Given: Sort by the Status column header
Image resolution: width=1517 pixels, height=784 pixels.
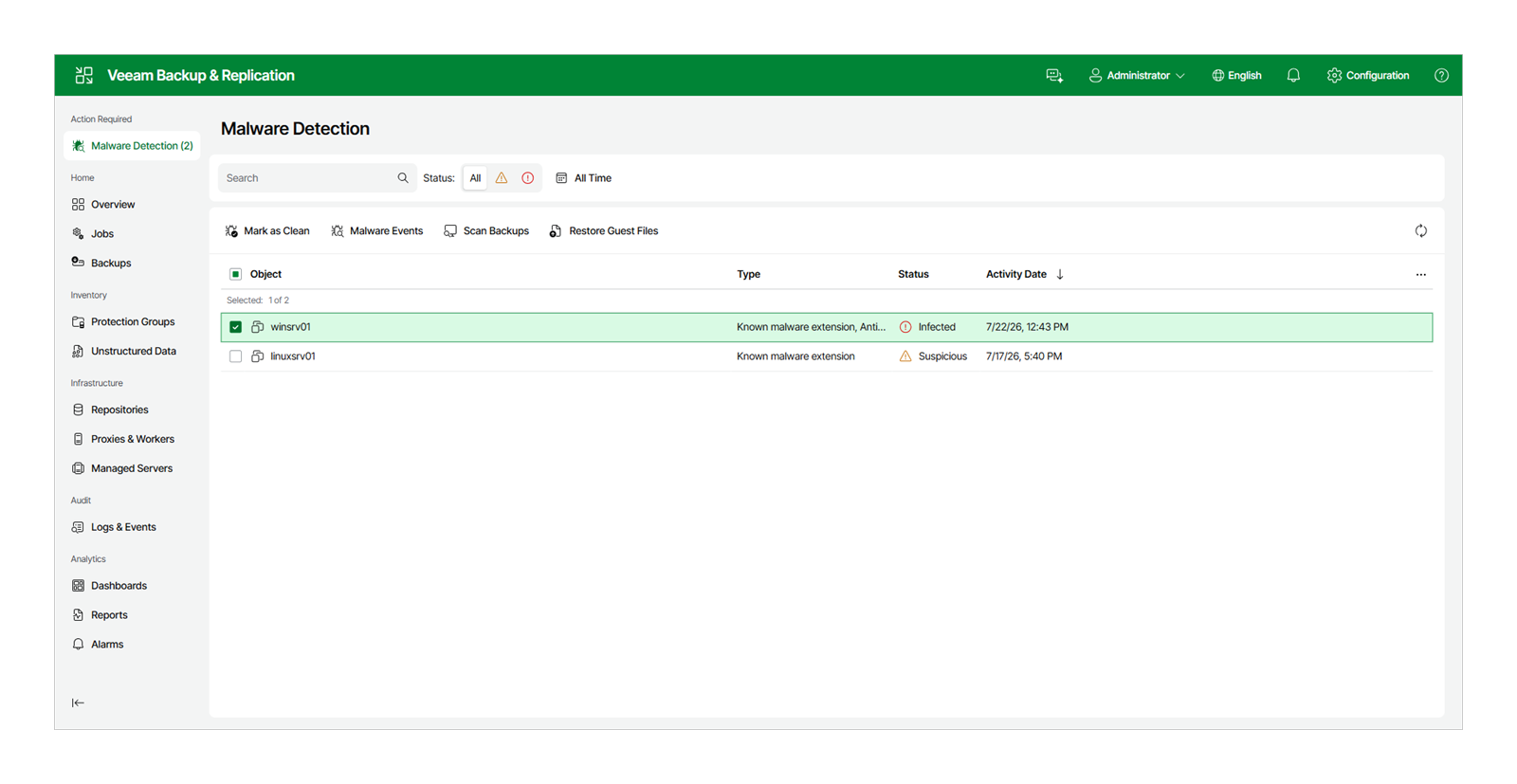Looking at the screenshot, I should pos(913,274).
